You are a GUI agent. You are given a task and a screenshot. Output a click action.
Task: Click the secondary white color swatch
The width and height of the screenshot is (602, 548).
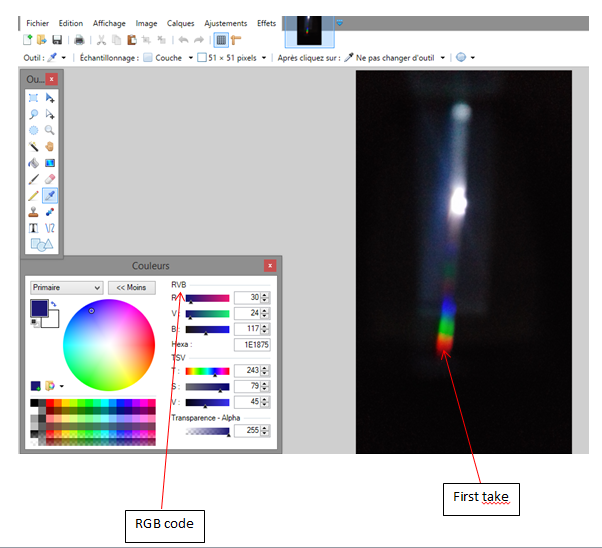[53, 321]
